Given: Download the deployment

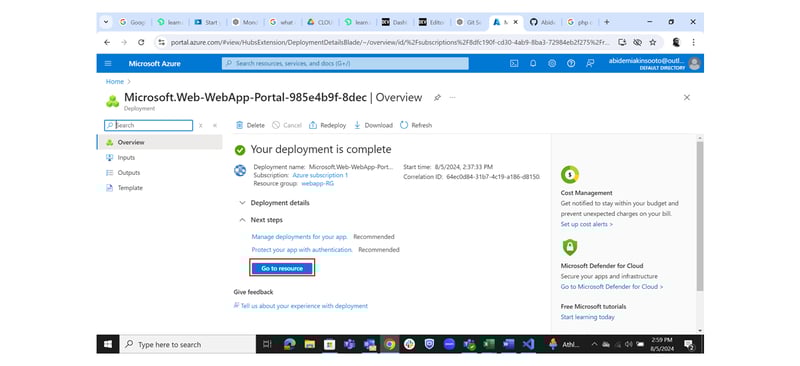Looking at the screenshot, I should coord(373,125).
